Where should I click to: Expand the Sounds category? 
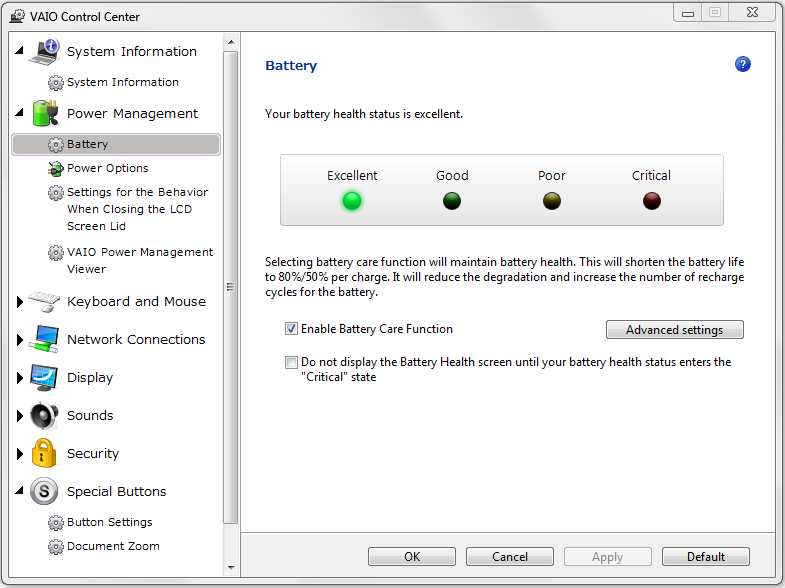click(20, 416)
